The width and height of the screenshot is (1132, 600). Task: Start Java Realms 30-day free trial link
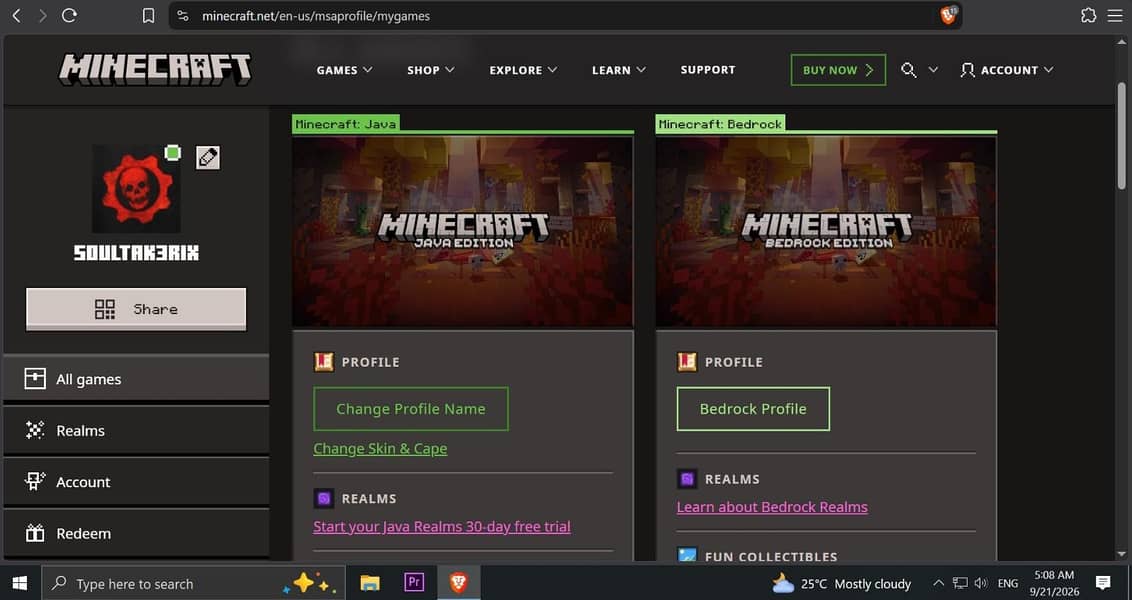442,526
